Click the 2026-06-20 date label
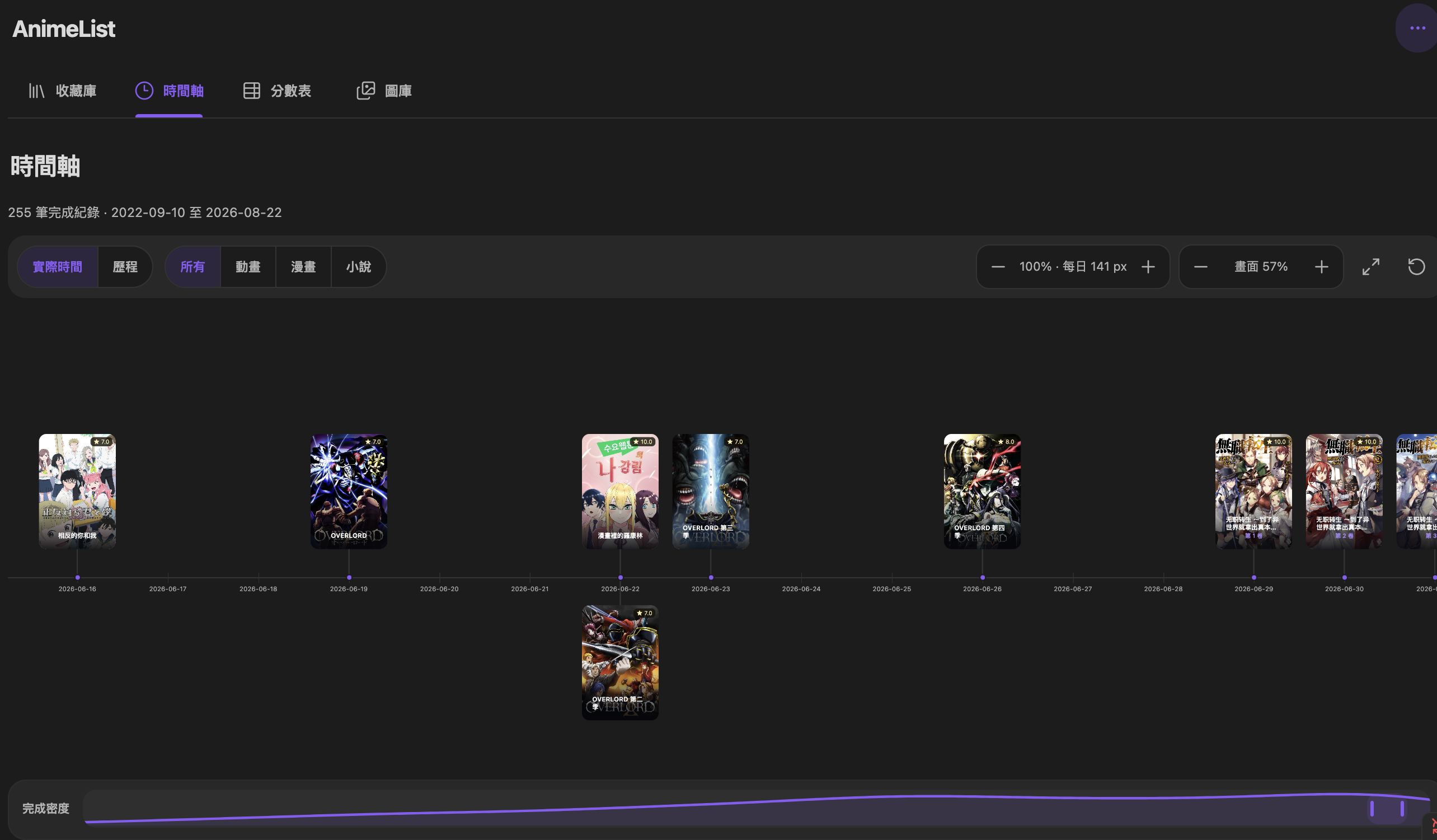 click(x=439, y=589)
